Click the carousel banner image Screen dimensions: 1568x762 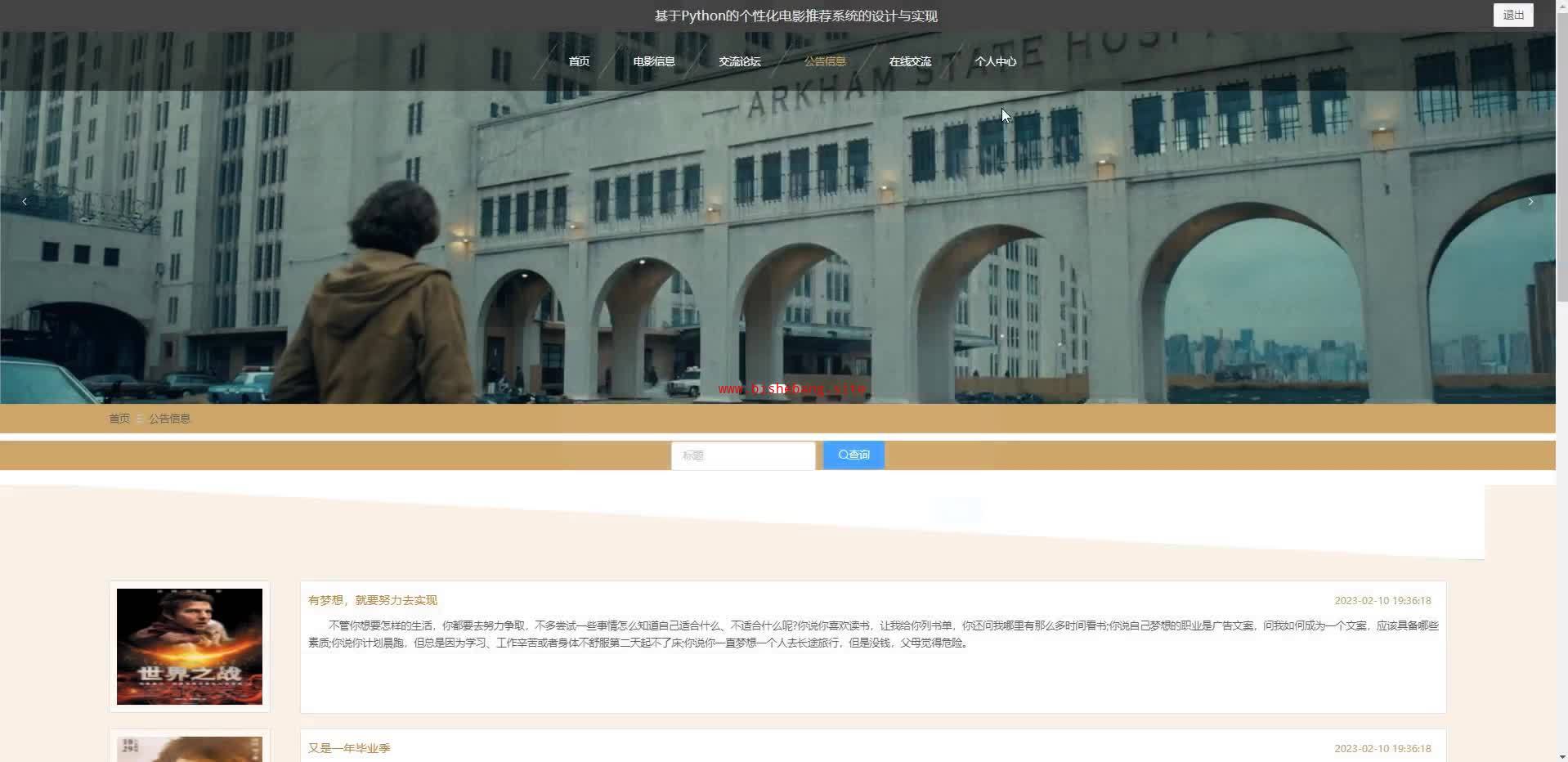(777, 245)
